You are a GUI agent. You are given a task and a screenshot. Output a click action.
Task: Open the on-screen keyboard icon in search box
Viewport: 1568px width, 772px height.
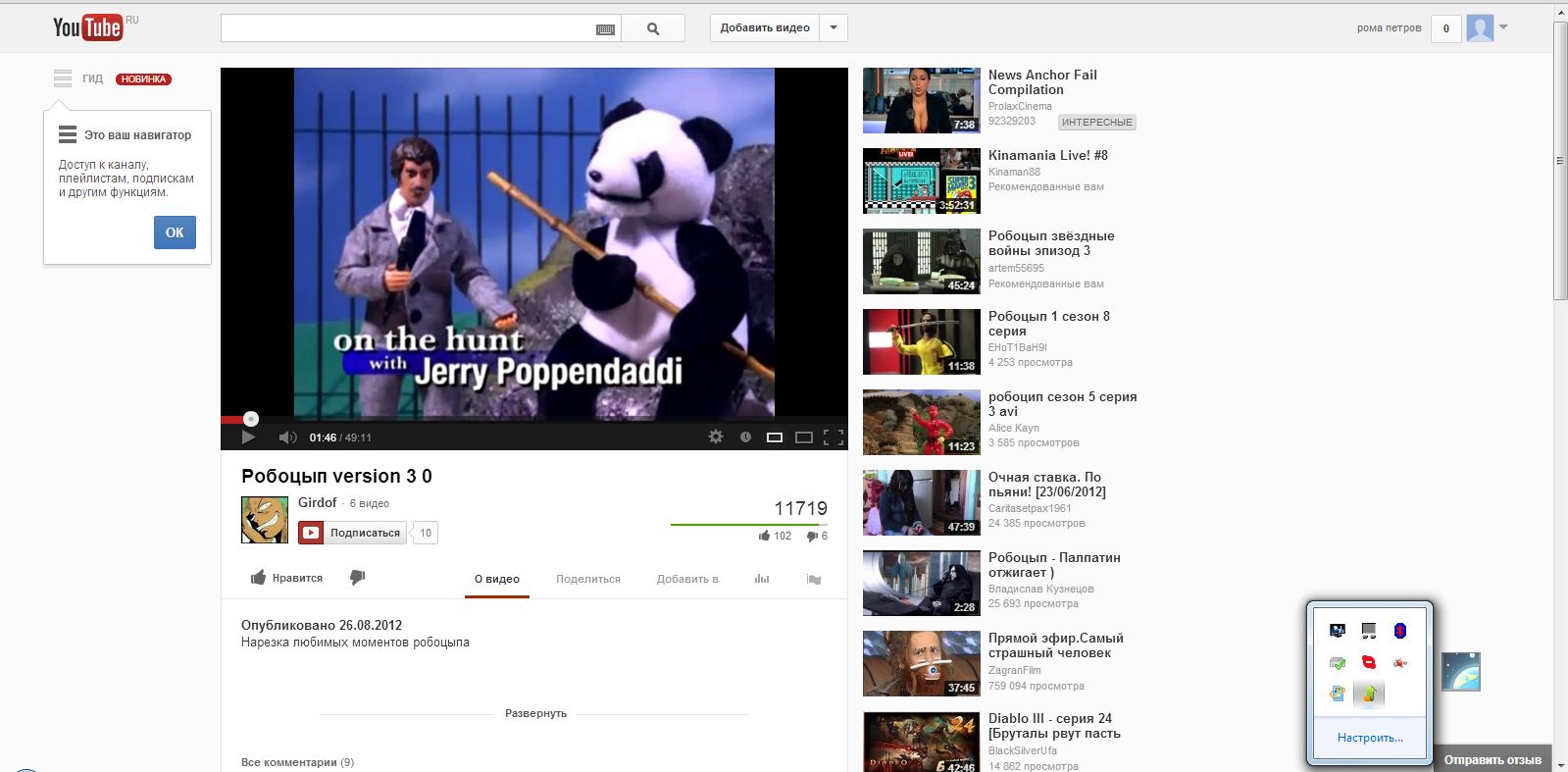click(606, 29)
